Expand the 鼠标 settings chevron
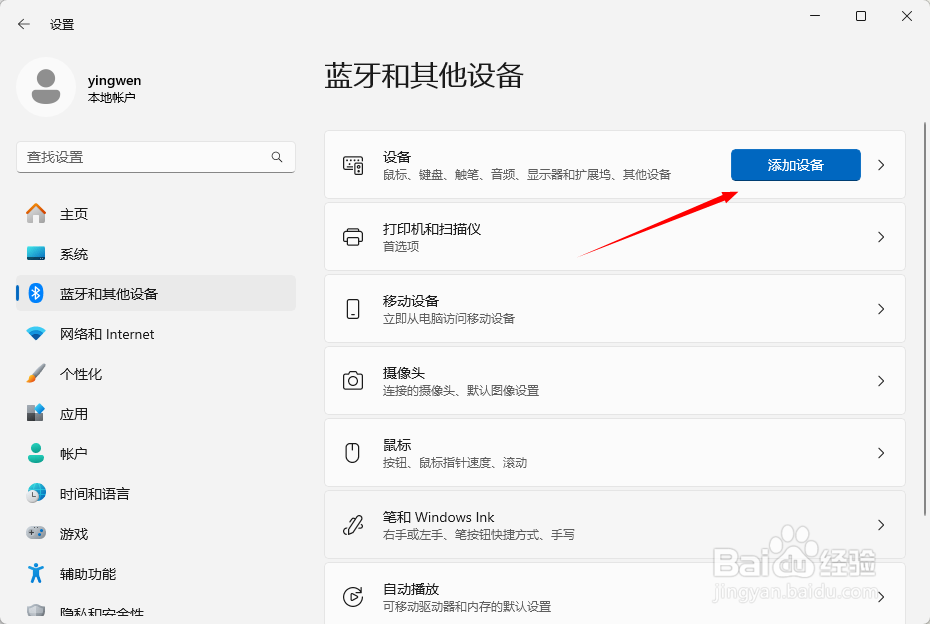930x624 pixels. click(880, 452)
